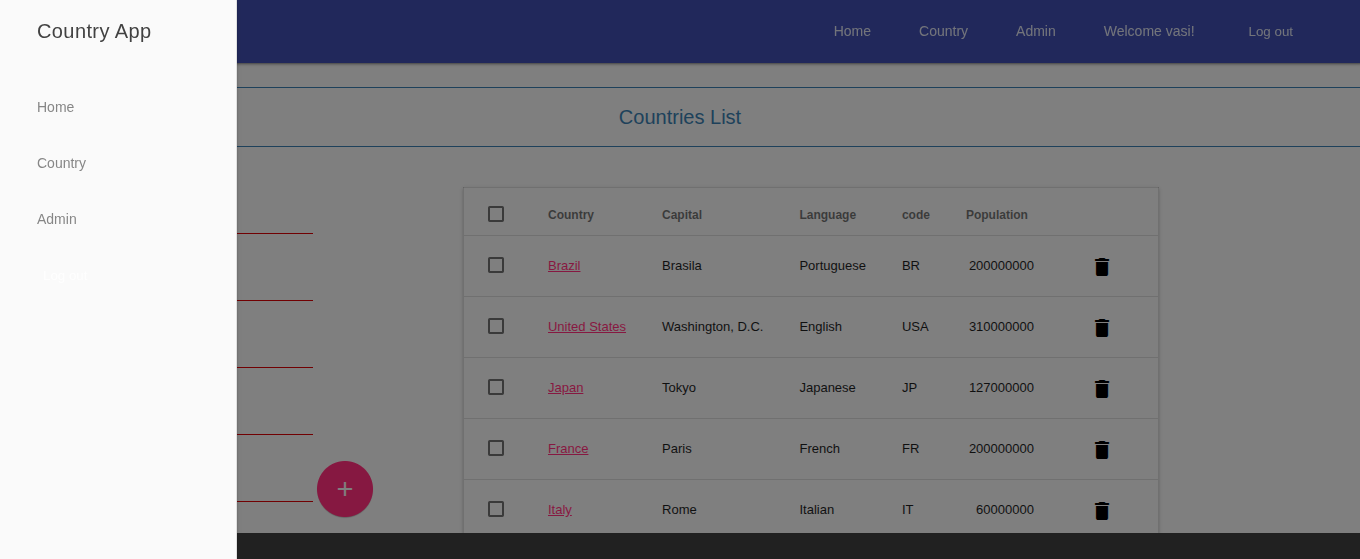This screenshot has height=559, width=1360.
Task: Open Home in the side drawer
Action: 56,107
